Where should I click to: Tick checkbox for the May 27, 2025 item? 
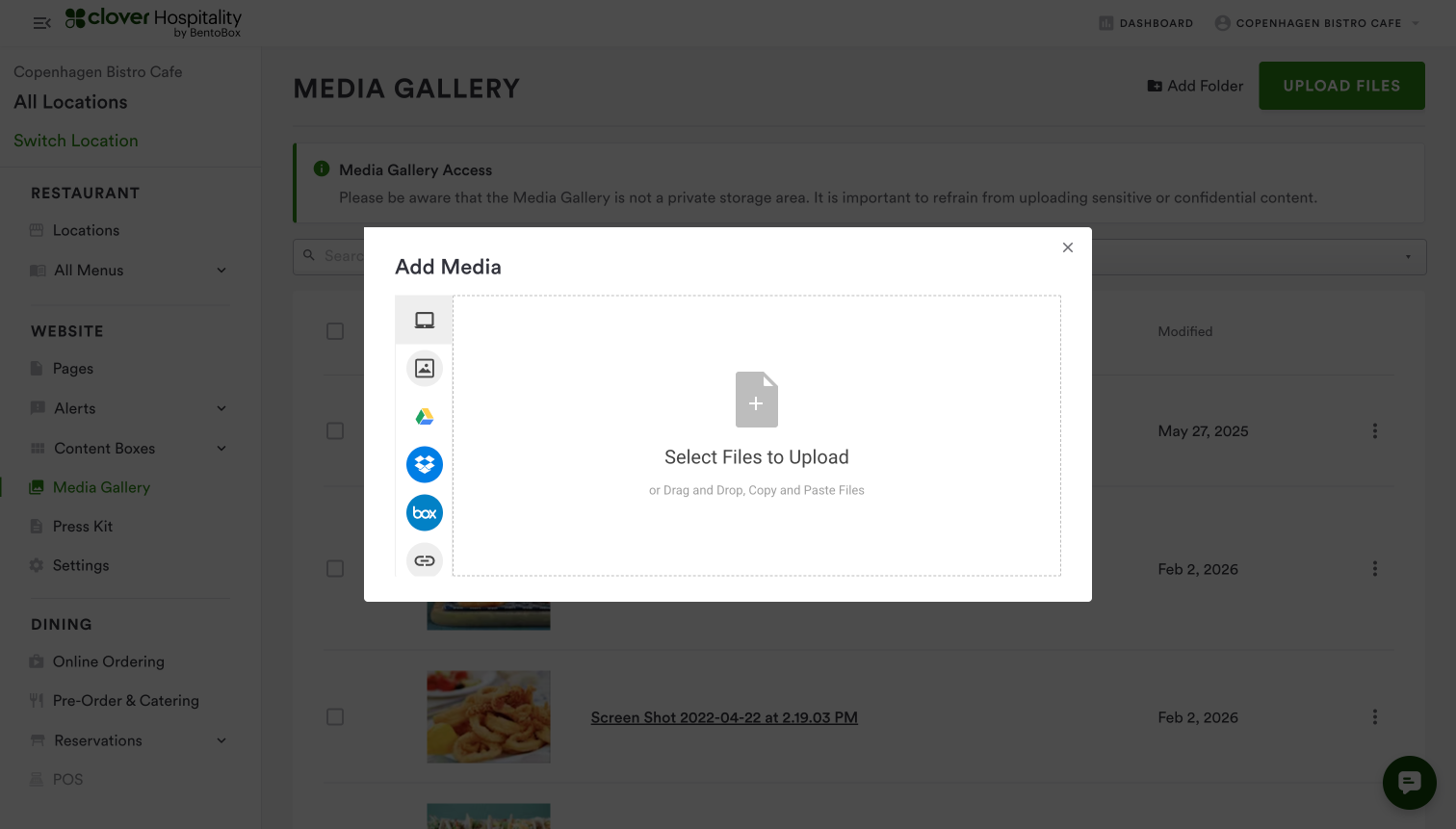pos(335,431)
